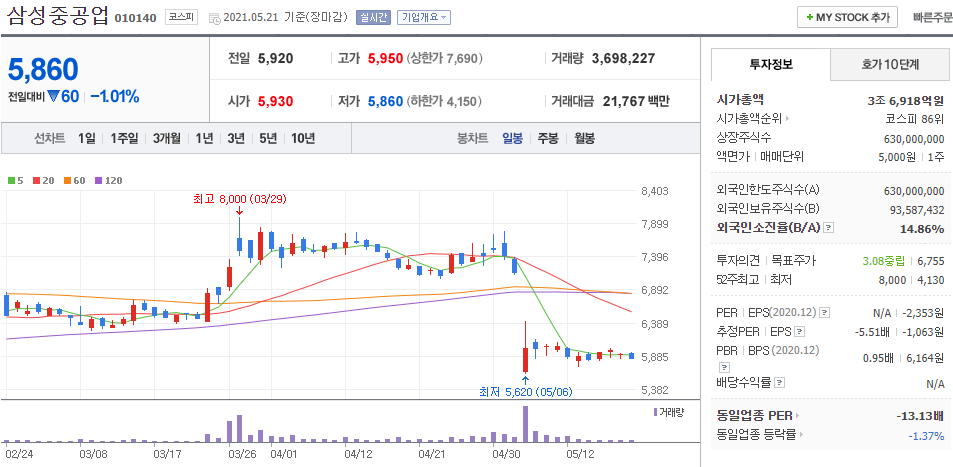Select the 1일 line chart period

(x=87, y=138)
